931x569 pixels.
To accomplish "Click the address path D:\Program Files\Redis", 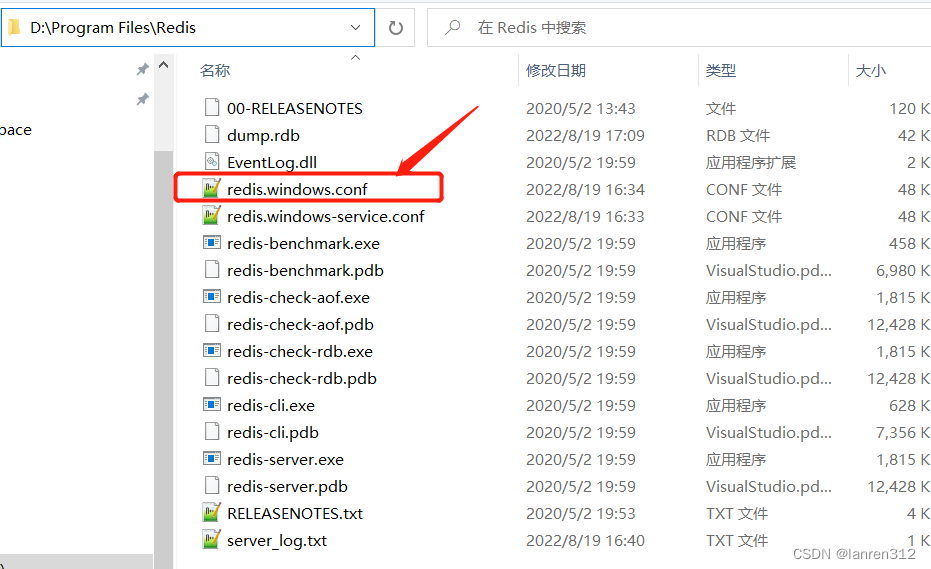I will coord(113,27).
